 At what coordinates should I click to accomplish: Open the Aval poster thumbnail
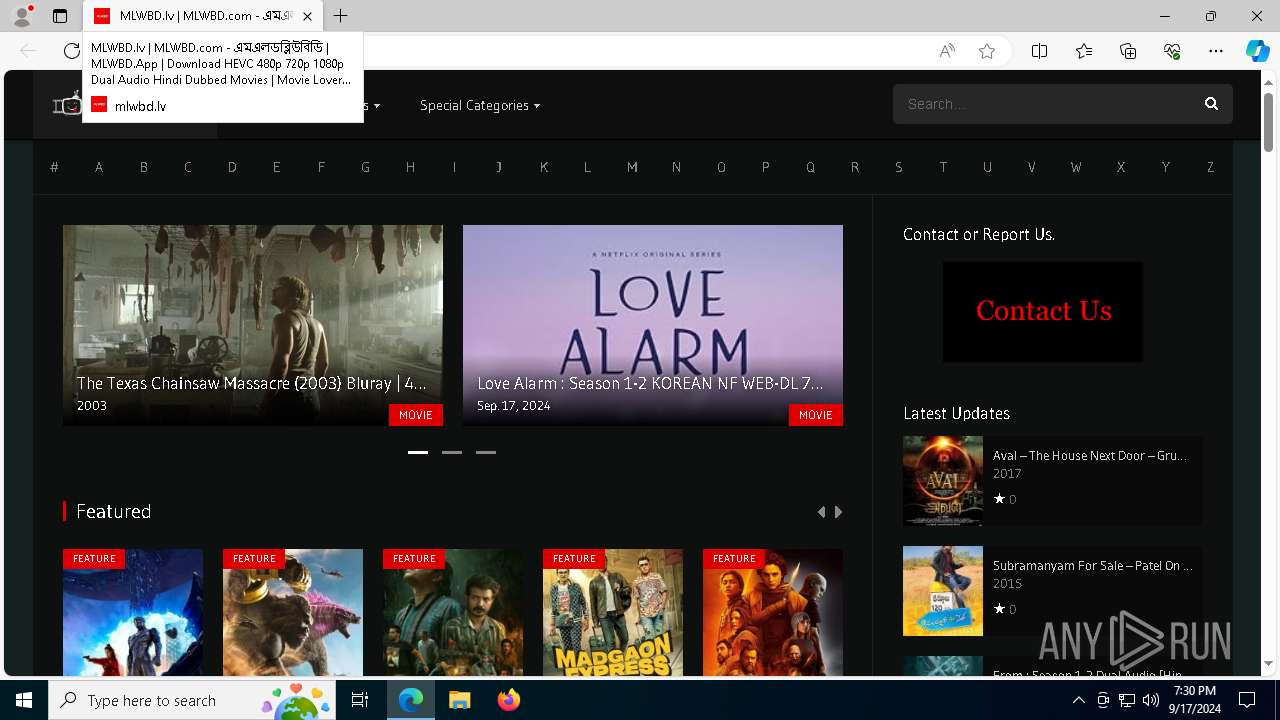tap(943, 481)
